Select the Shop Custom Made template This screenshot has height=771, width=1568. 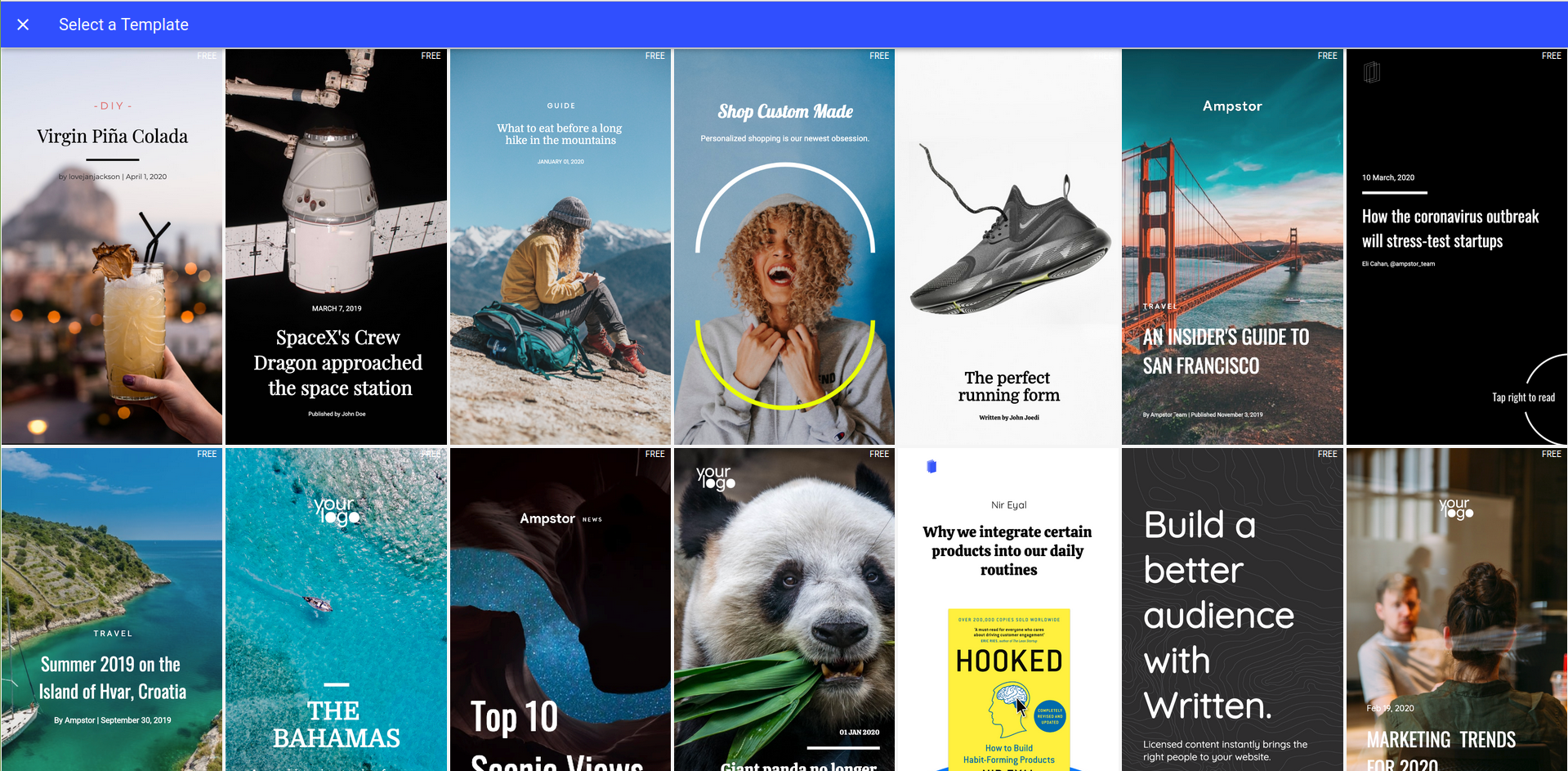click(784, 247)
